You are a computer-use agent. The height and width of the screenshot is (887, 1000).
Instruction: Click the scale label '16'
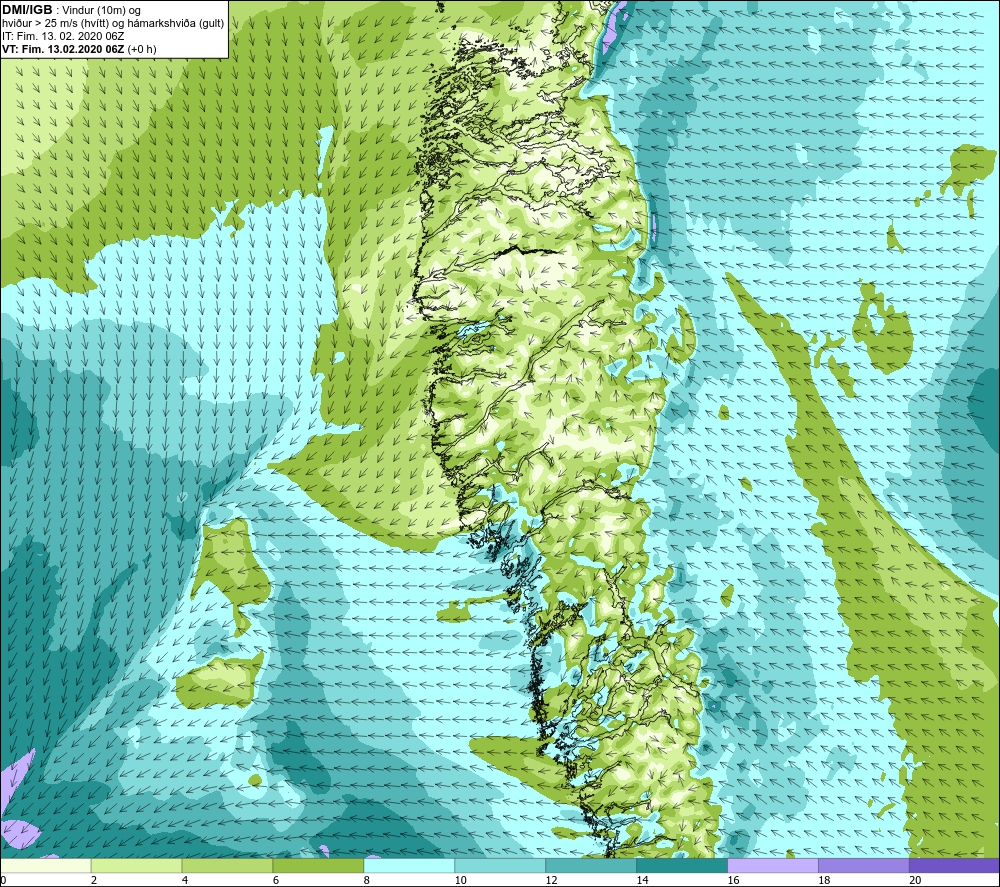click(x=733, y=880)
